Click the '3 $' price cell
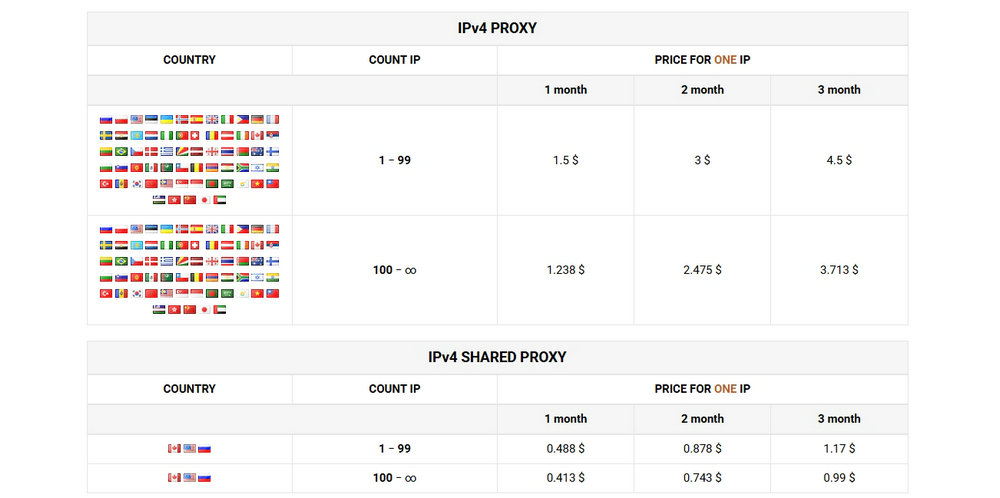The width and height of the screenshot is (1000, 498). 702,160
